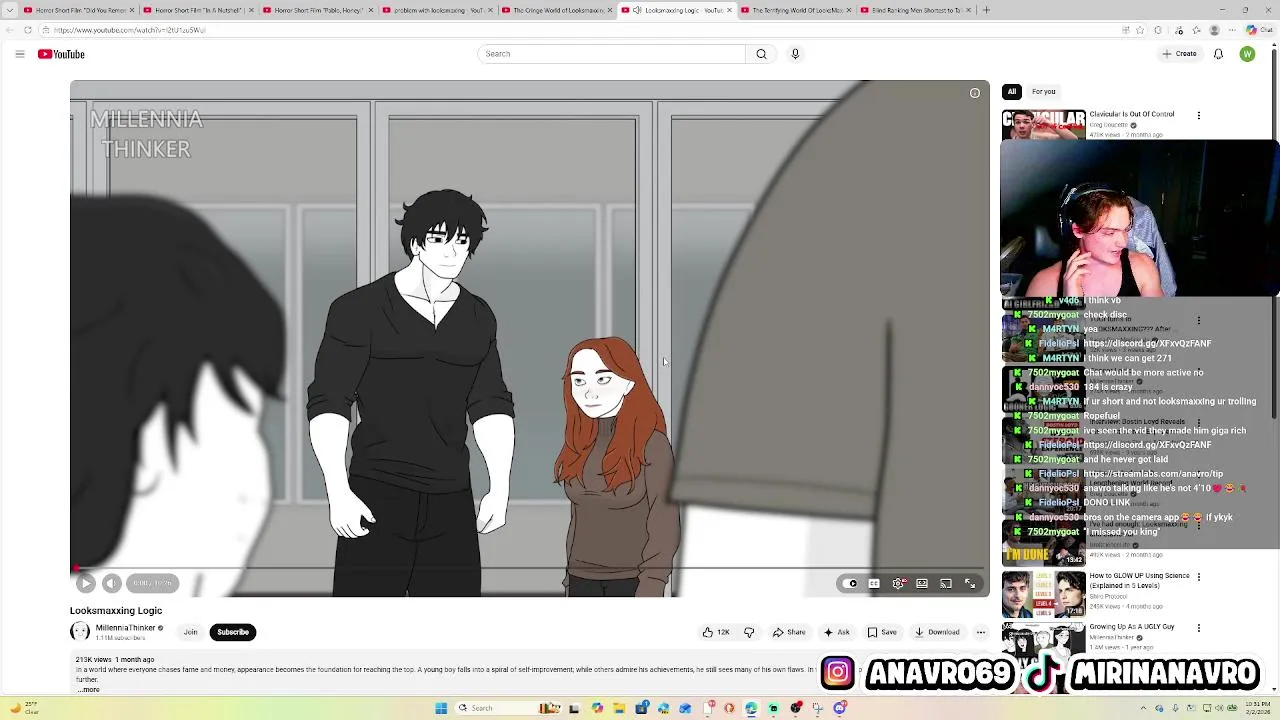
Task: Click the Create button
Action: tap(1179, 54)
